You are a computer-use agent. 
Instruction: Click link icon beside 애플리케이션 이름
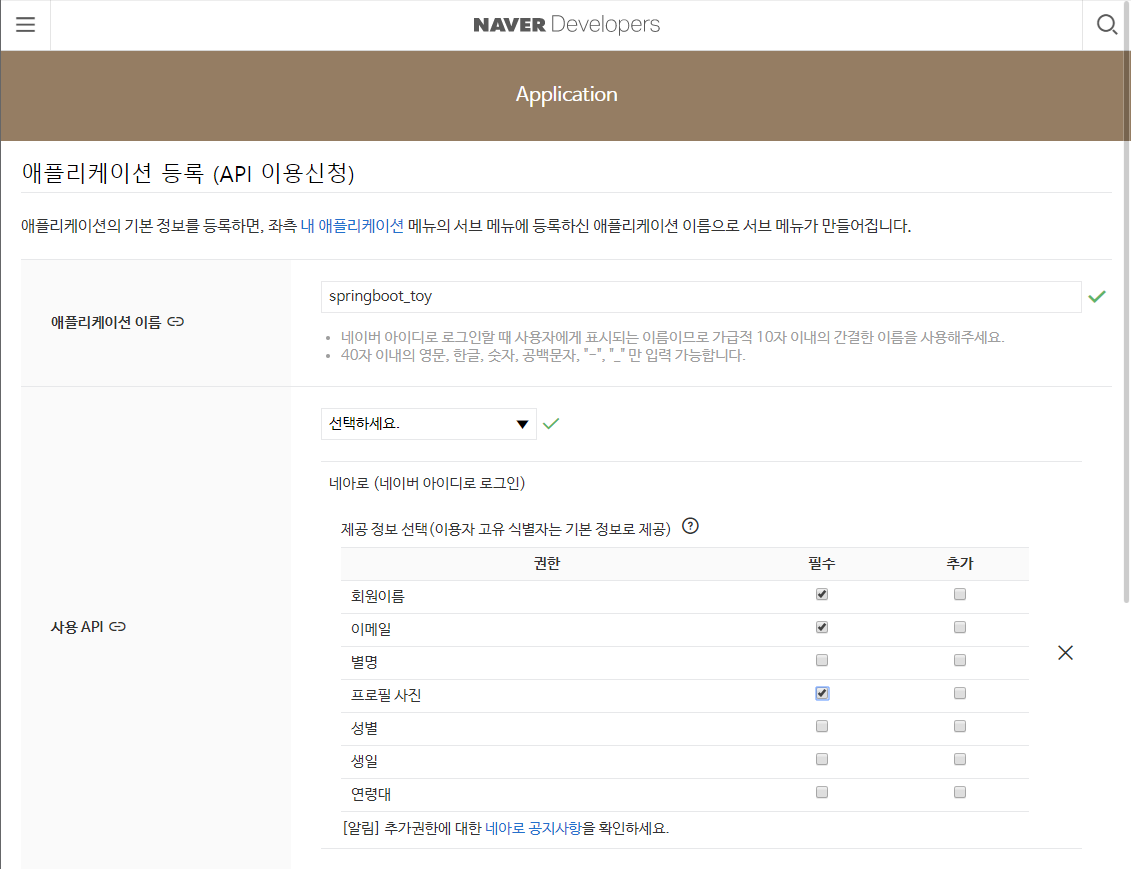176,322
